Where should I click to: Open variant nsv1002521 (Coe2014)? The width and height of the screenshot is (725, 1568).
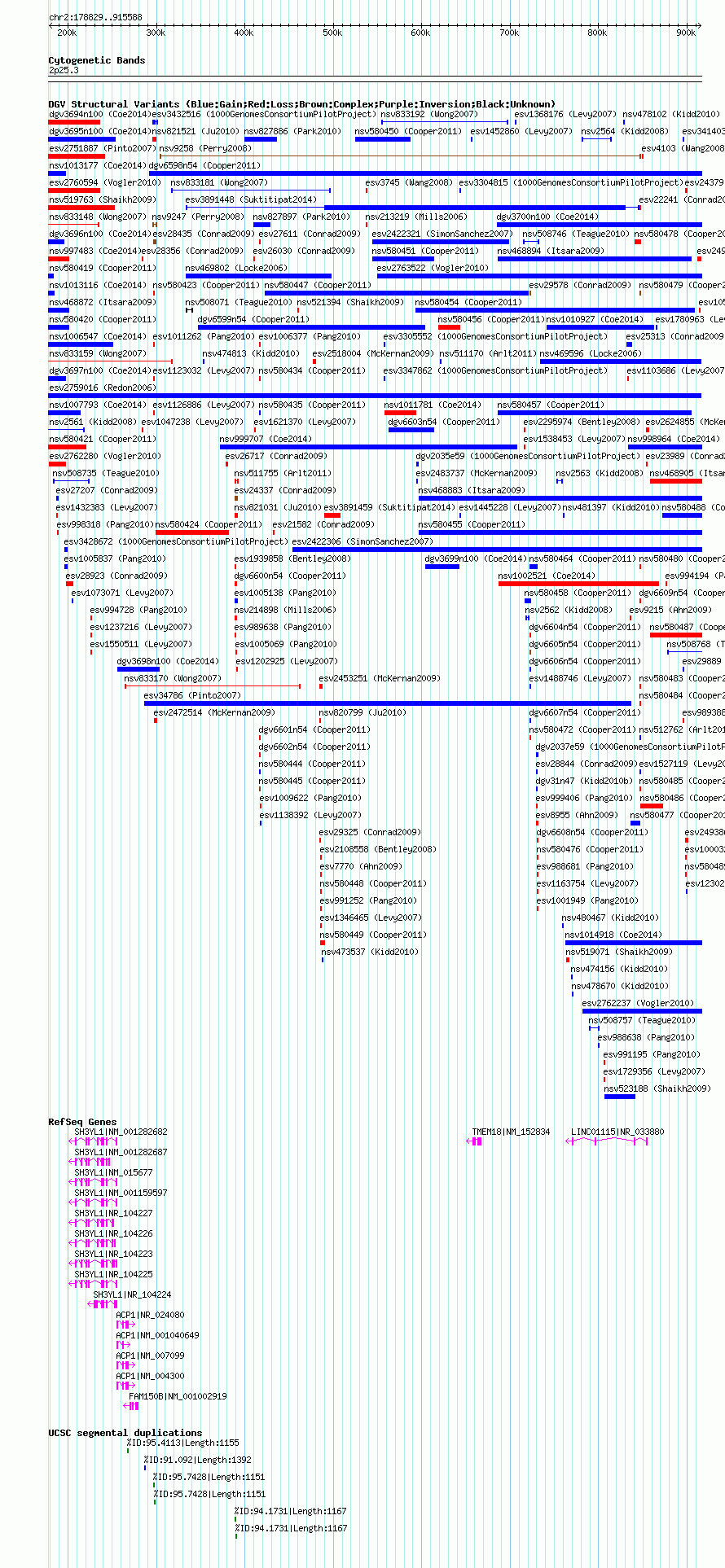[547, 576]
